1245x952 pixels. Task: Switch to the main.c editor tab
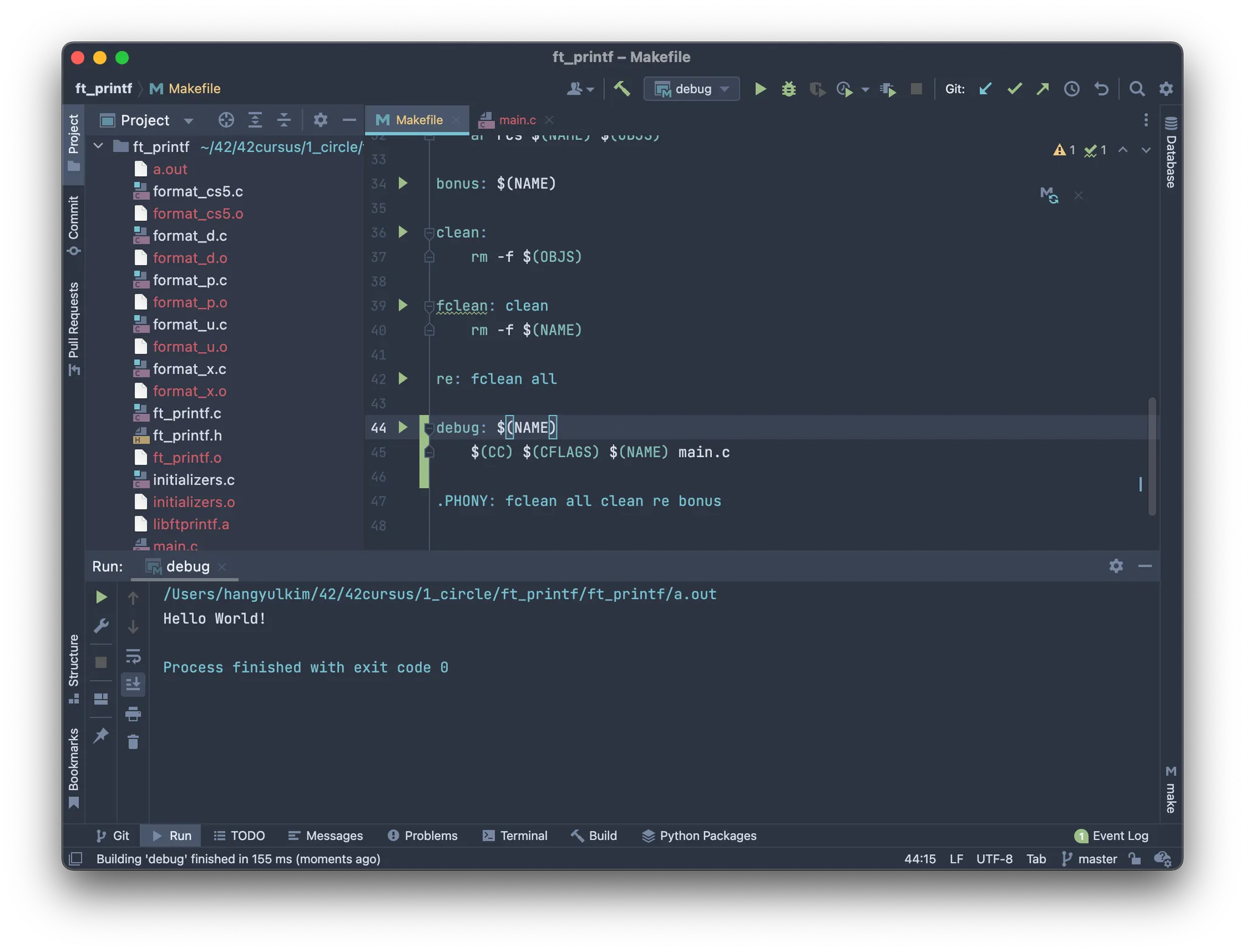pos(517,120)
